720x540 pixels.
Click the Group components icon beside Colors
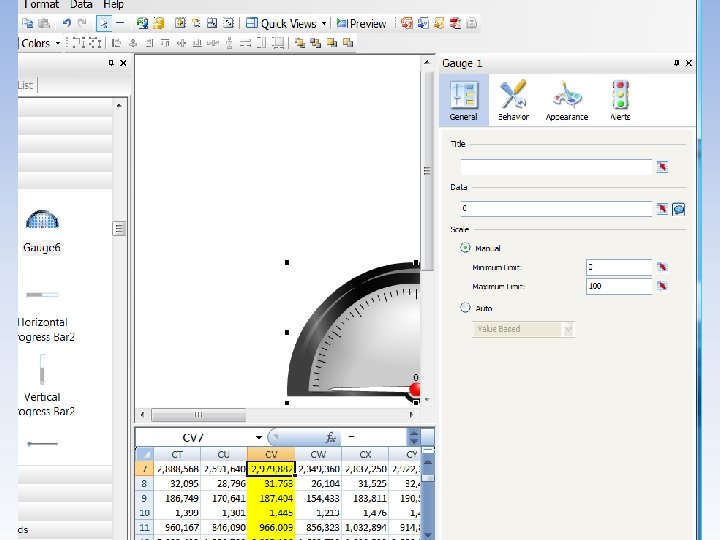click(79, 43)
